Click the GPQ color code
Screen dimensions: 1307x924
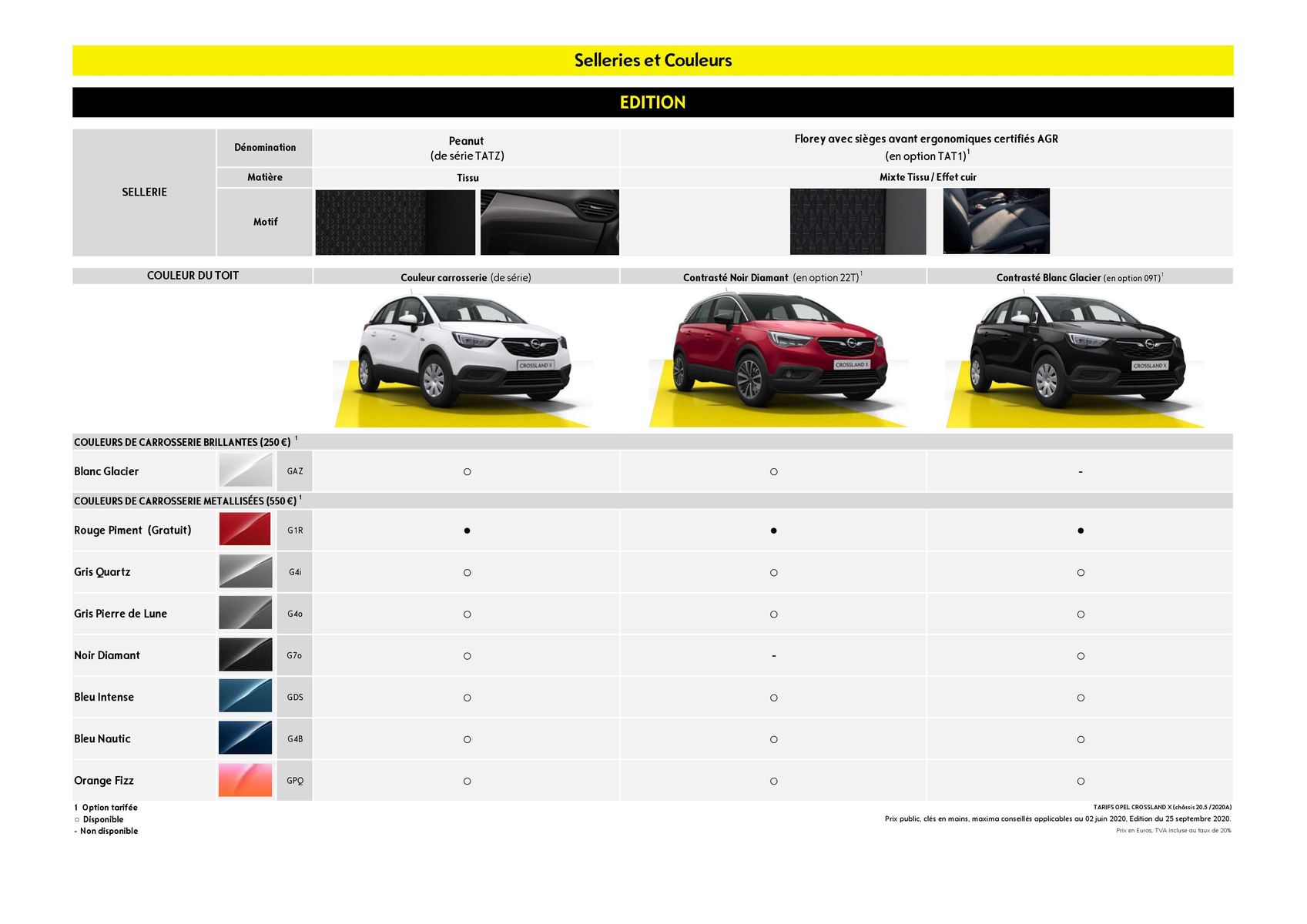click(295, 780)
